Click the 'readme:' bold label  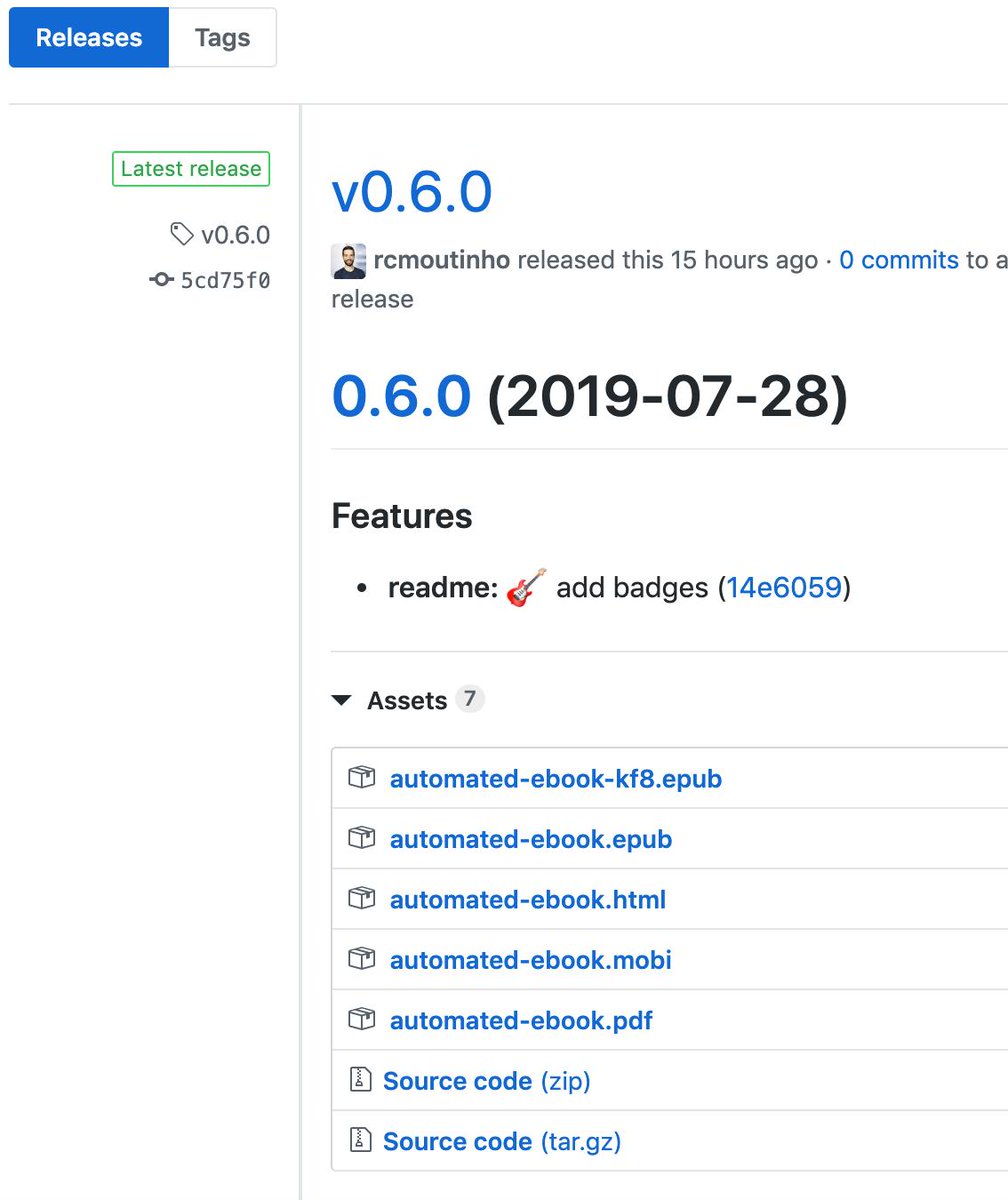[443, 587]
